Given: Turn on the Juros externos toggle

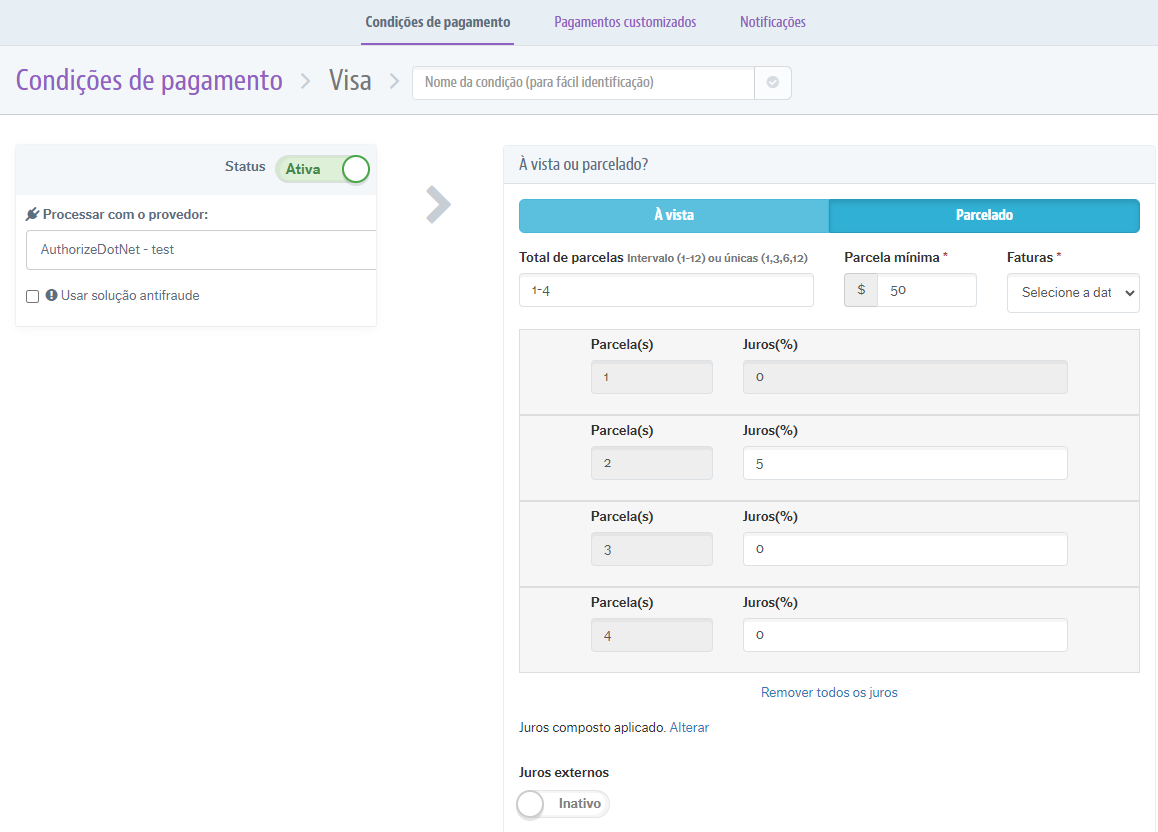Looking at the screenshot, I should pos(563,804).
